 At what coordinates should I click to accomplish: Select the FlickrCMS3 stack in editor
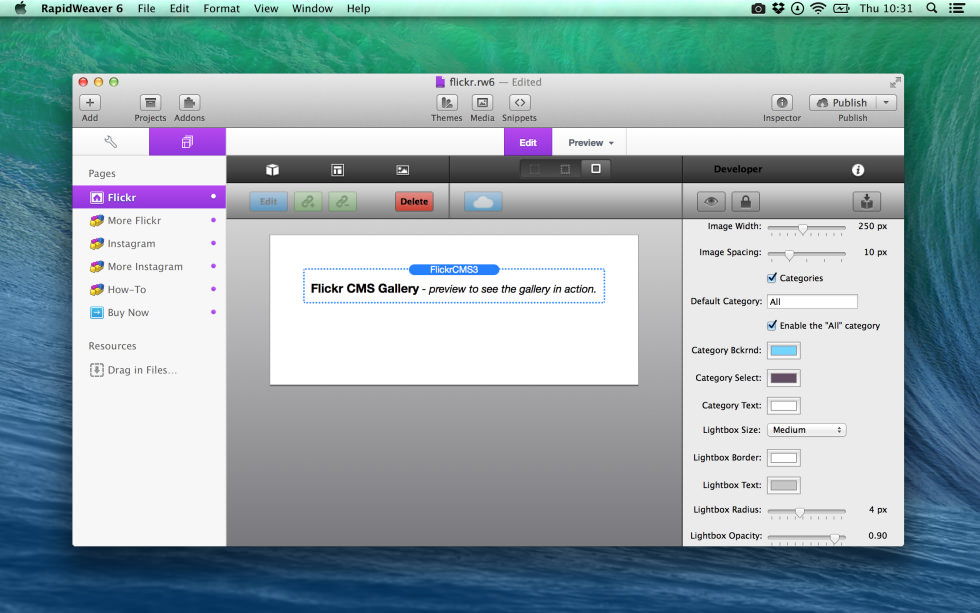(x=454, y=286)
